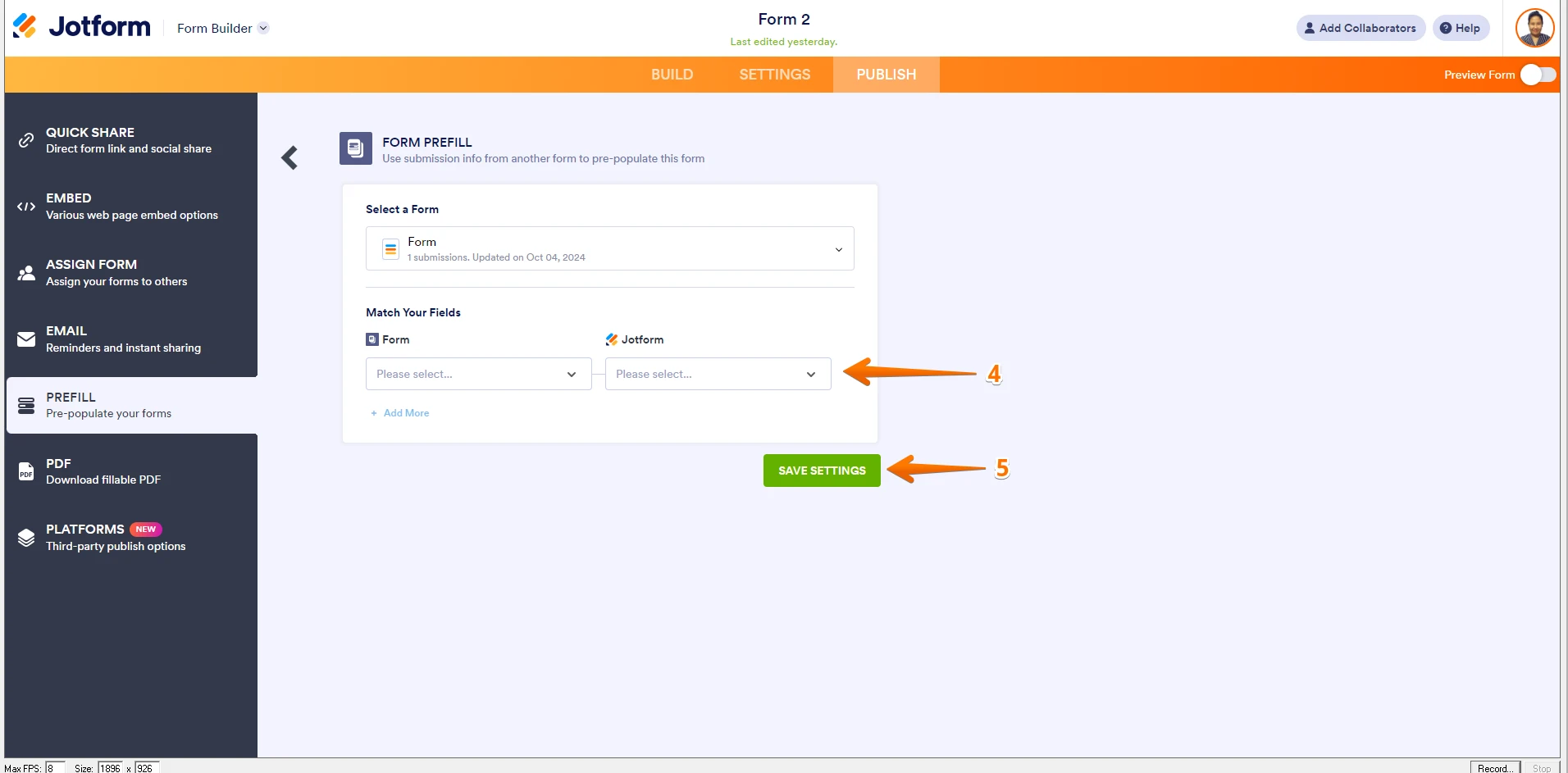The height and width of the screenshot is (773, 1568).
Task: Switch to the BUILD tab
Action: point(672,75)
